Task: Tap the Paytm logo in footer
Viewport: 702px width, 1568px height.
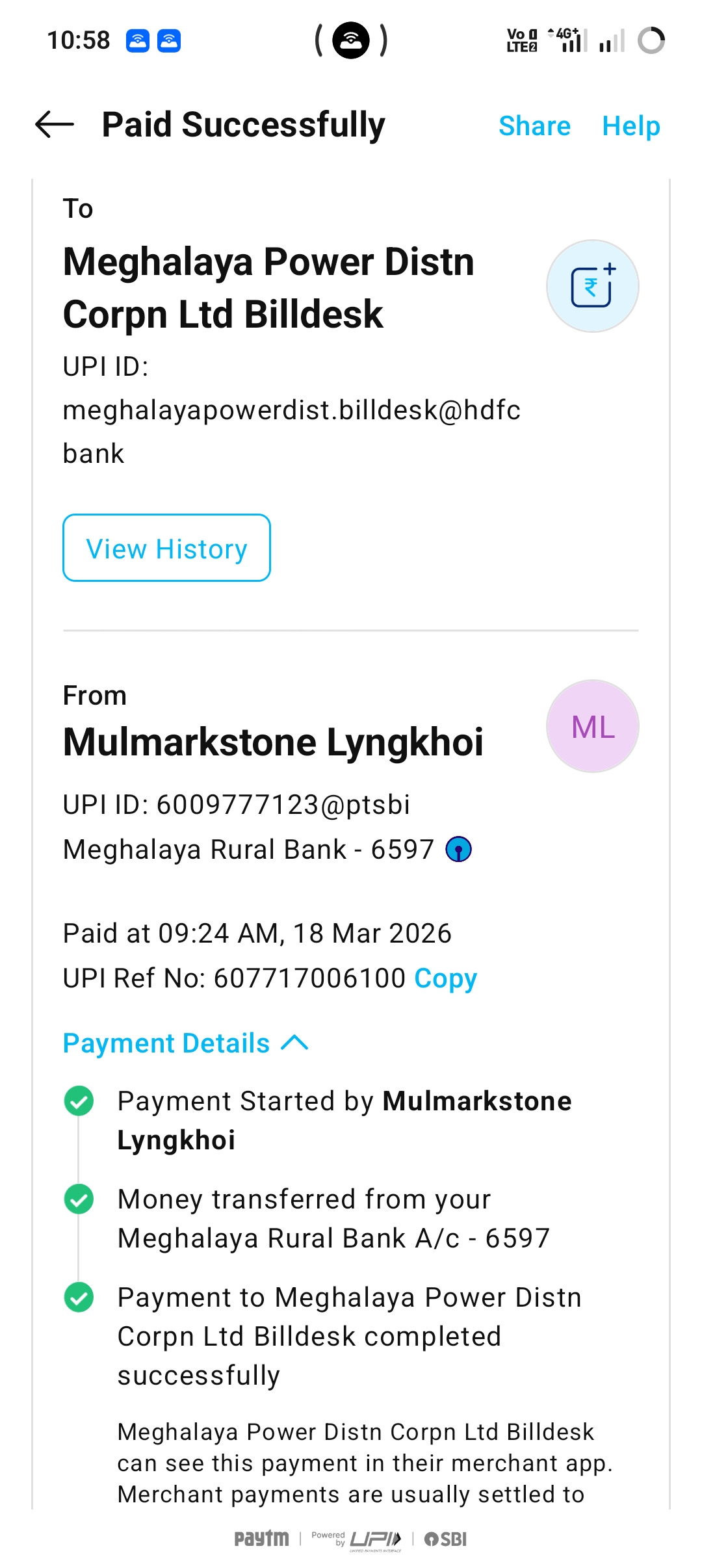Action: [261, 1539]
